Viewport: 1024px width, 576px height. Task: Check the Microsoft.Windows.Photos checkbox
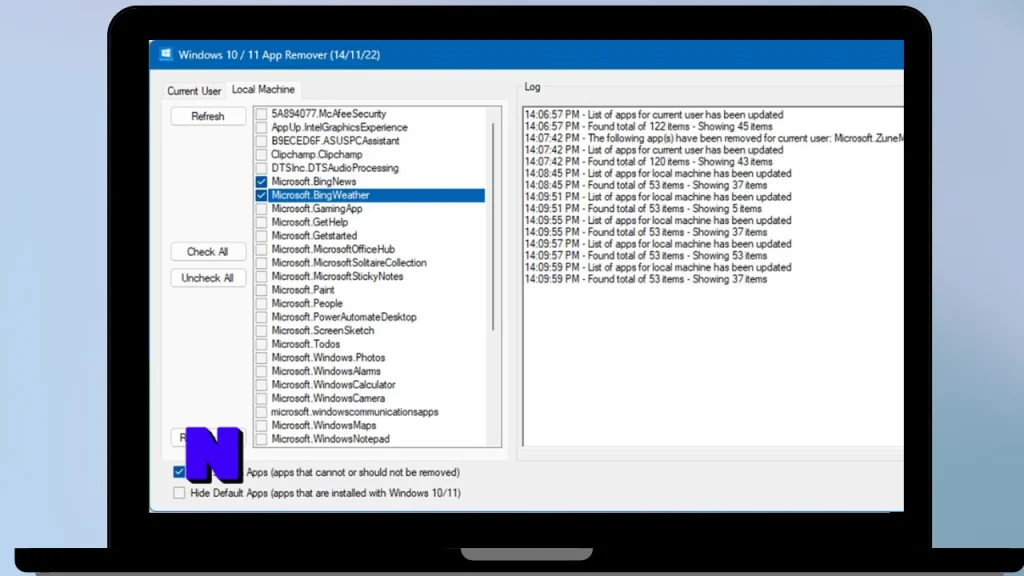click(x=261, y=358)
